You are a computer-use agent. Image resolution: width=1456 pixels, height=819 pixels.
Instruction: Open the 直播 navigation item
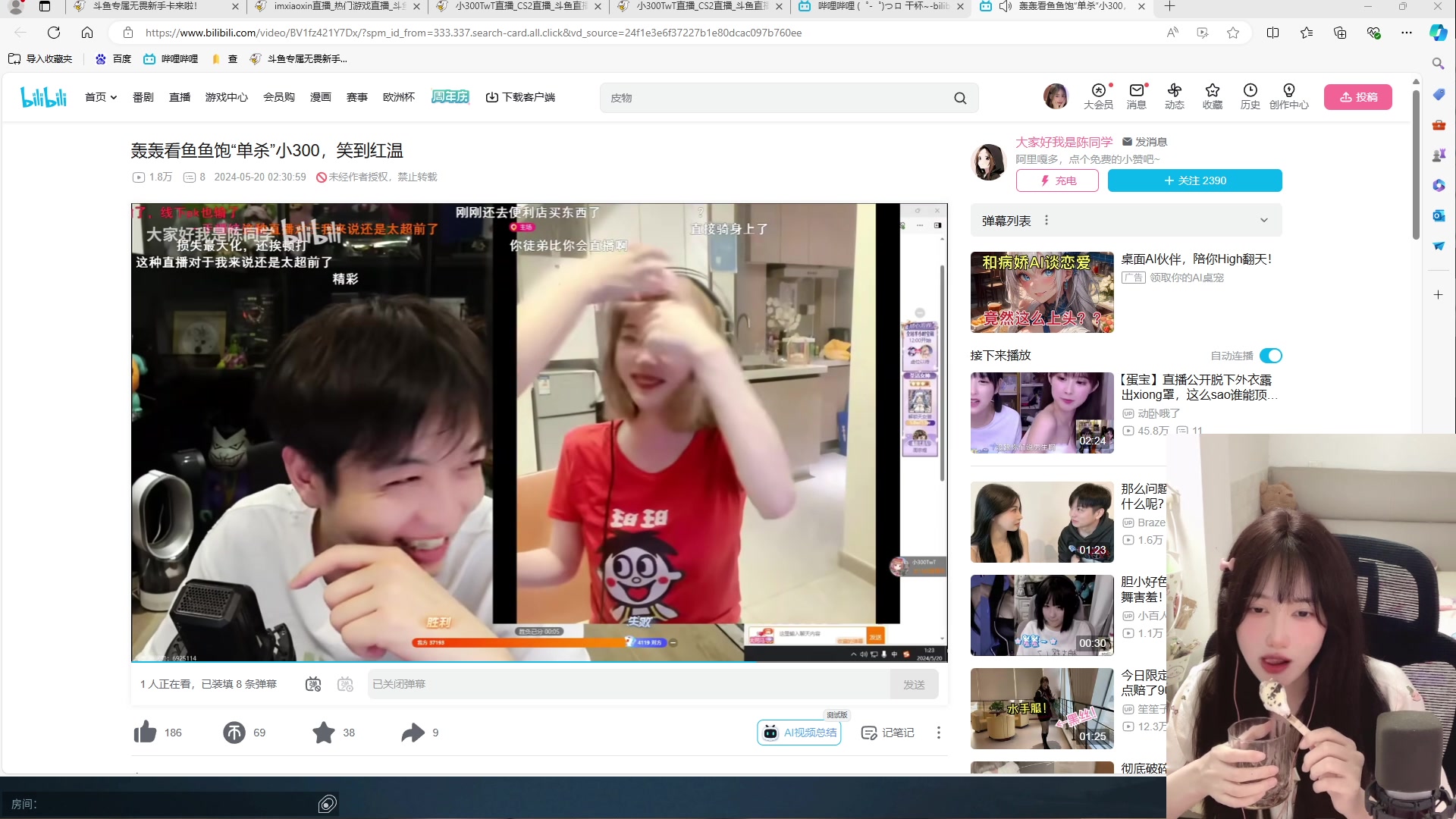(180, 97)
